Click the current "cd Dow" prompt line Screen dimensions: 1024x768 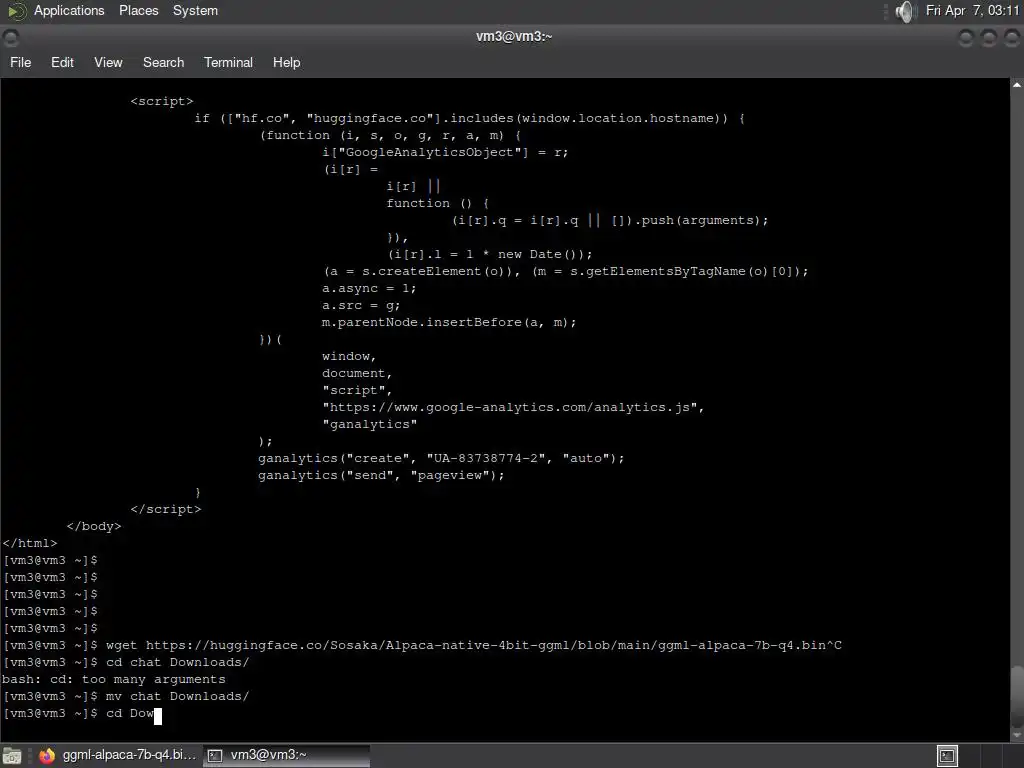click(82, 713)
